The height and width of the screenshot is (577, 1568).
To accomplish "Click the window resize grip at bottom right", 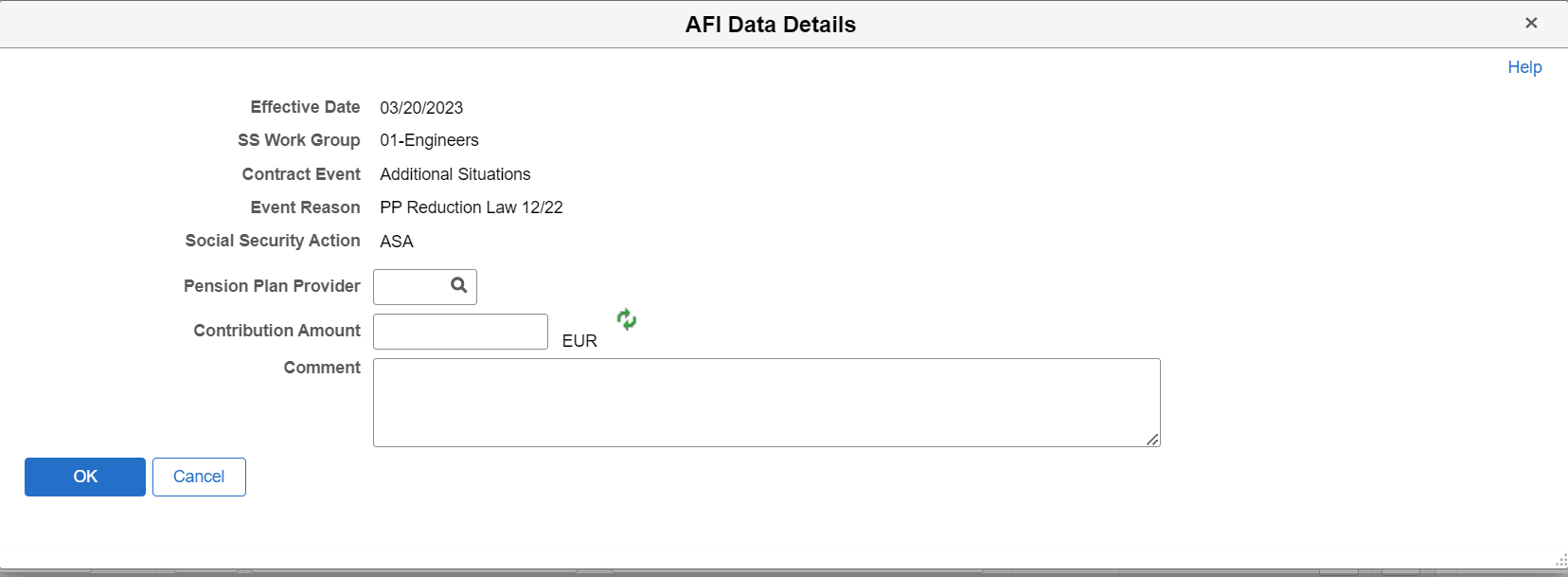I will (1560, 559).
